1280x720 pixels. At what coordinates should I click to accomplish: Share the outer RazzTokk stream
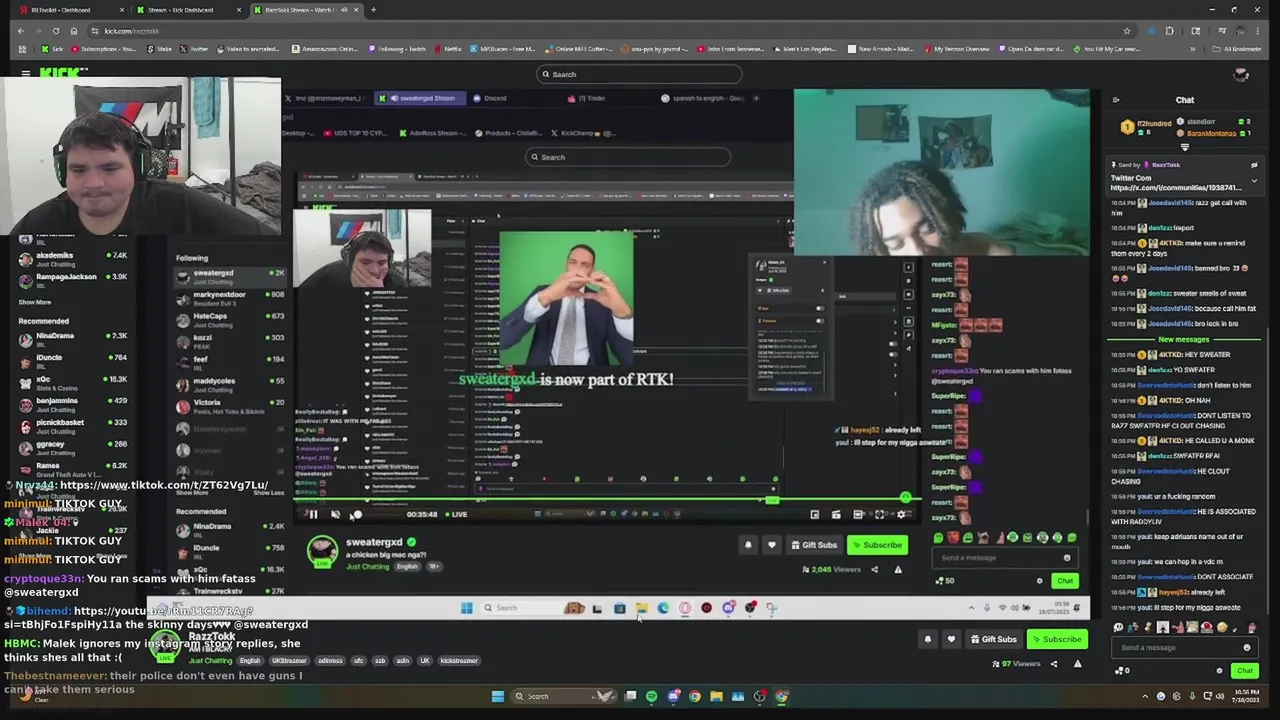[x=1053, y=663]
